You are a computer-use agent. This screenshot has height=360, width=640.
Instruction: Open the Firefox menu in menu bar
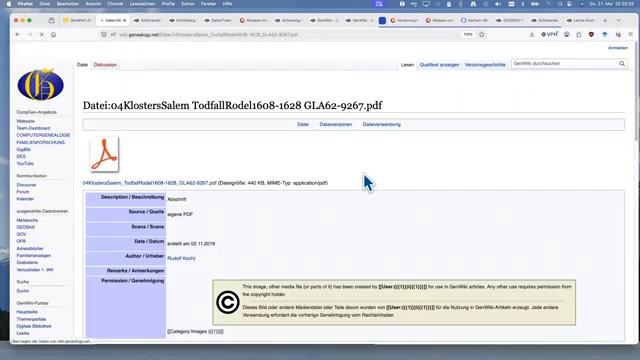click(x=25, y=4)
